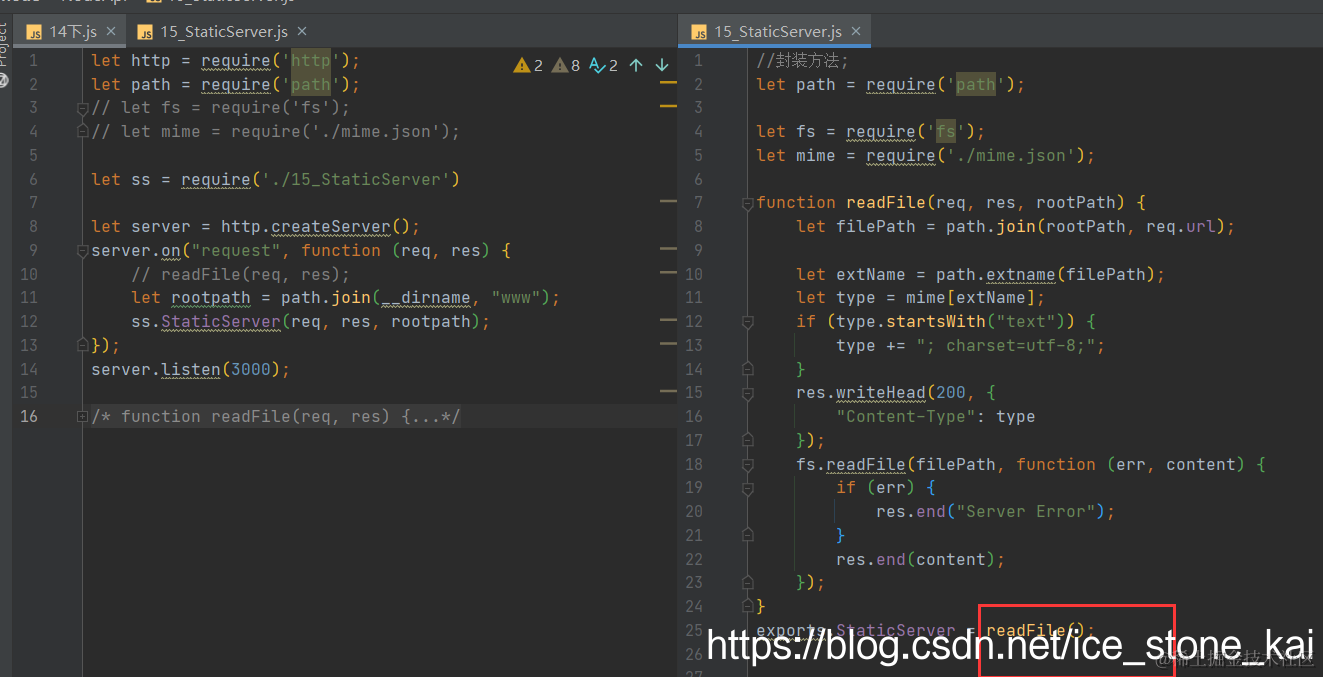Collapse res.writeHead block at right line 15
The height and width of the screenshot is (677, 1323).
(748, 393)
